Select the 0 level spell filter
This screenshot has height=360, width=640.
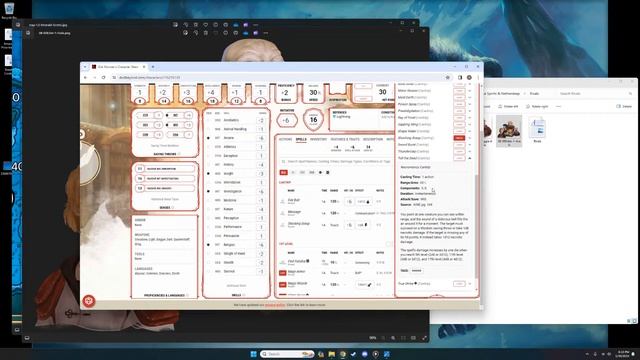pos(293,173)
